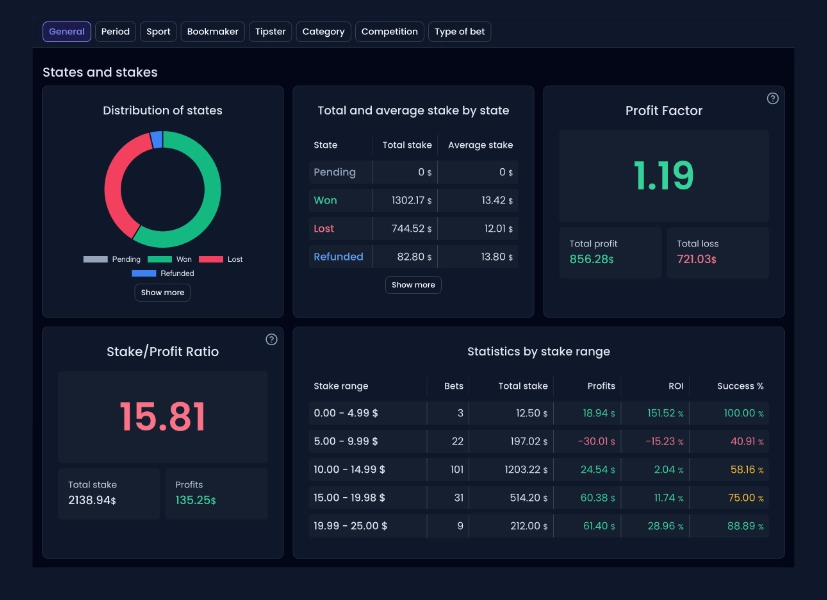Switch to the Period tab
The image size is (827, 600).
115,32
